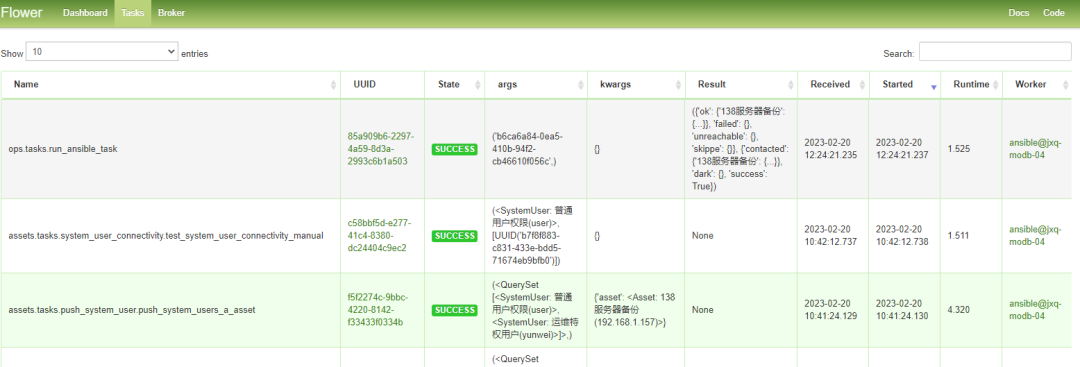This screenshot has width=1080, height=367.
Task: Click runtime value 4.320
Action: point(958,310)
